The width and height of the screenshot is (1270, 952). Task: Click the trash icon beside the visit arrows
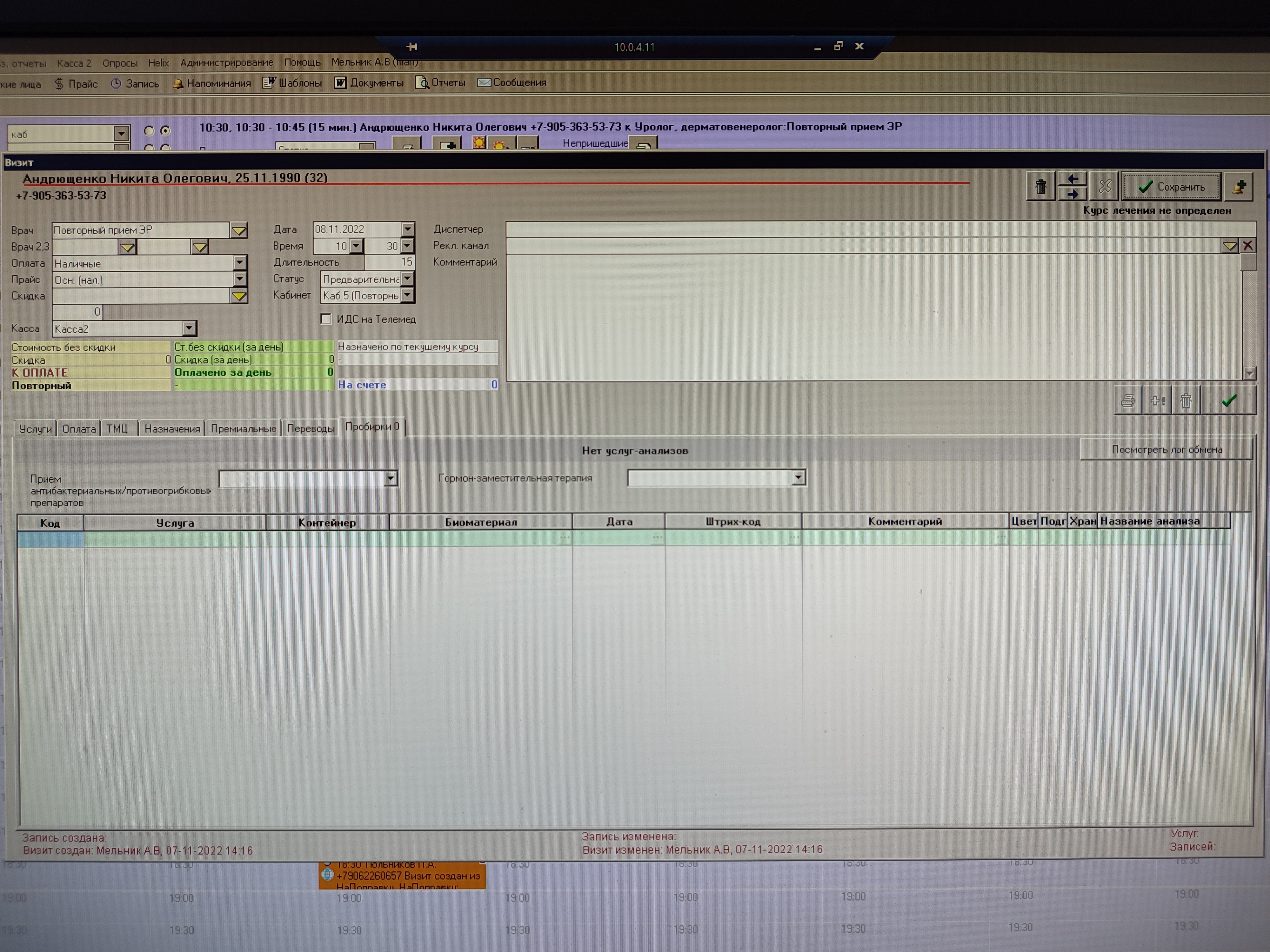coord(1040,187)
